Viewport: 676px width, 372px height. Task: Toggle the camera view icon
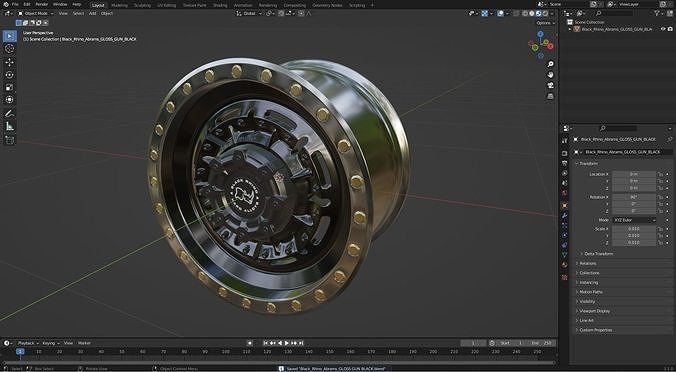click(x=550, y=85)
